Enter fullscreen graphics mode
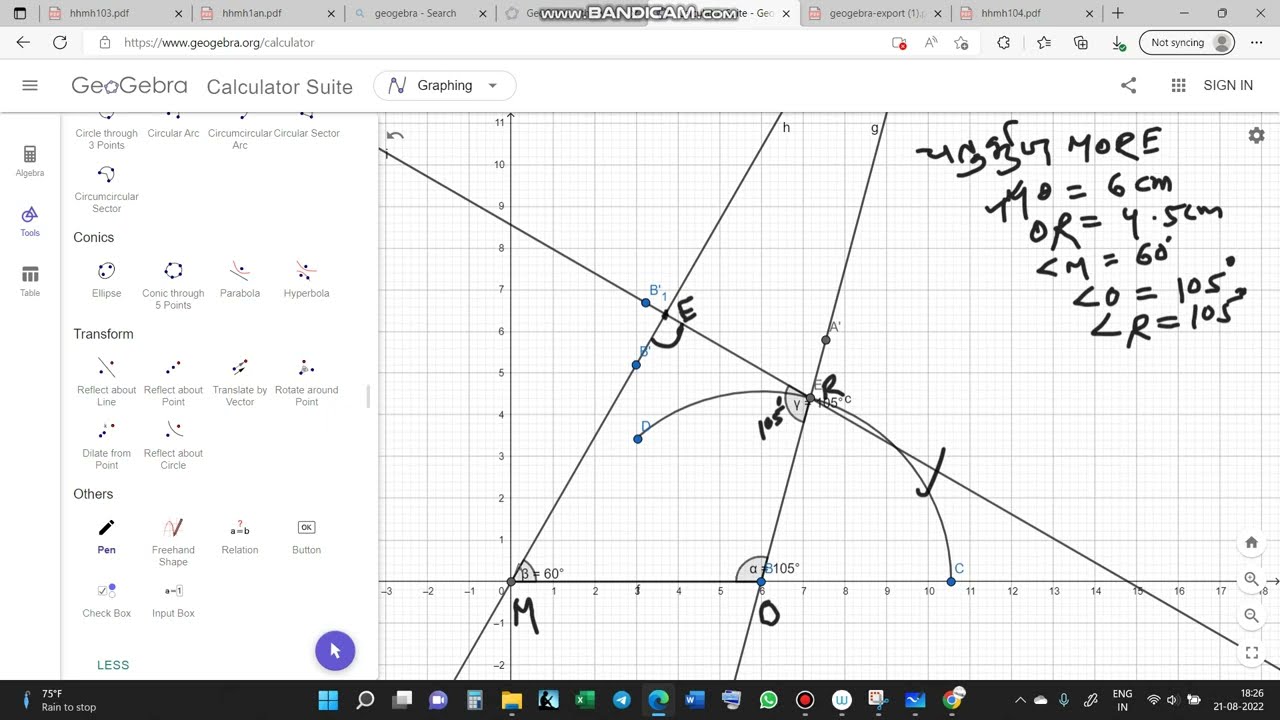 pos(1251,653)
